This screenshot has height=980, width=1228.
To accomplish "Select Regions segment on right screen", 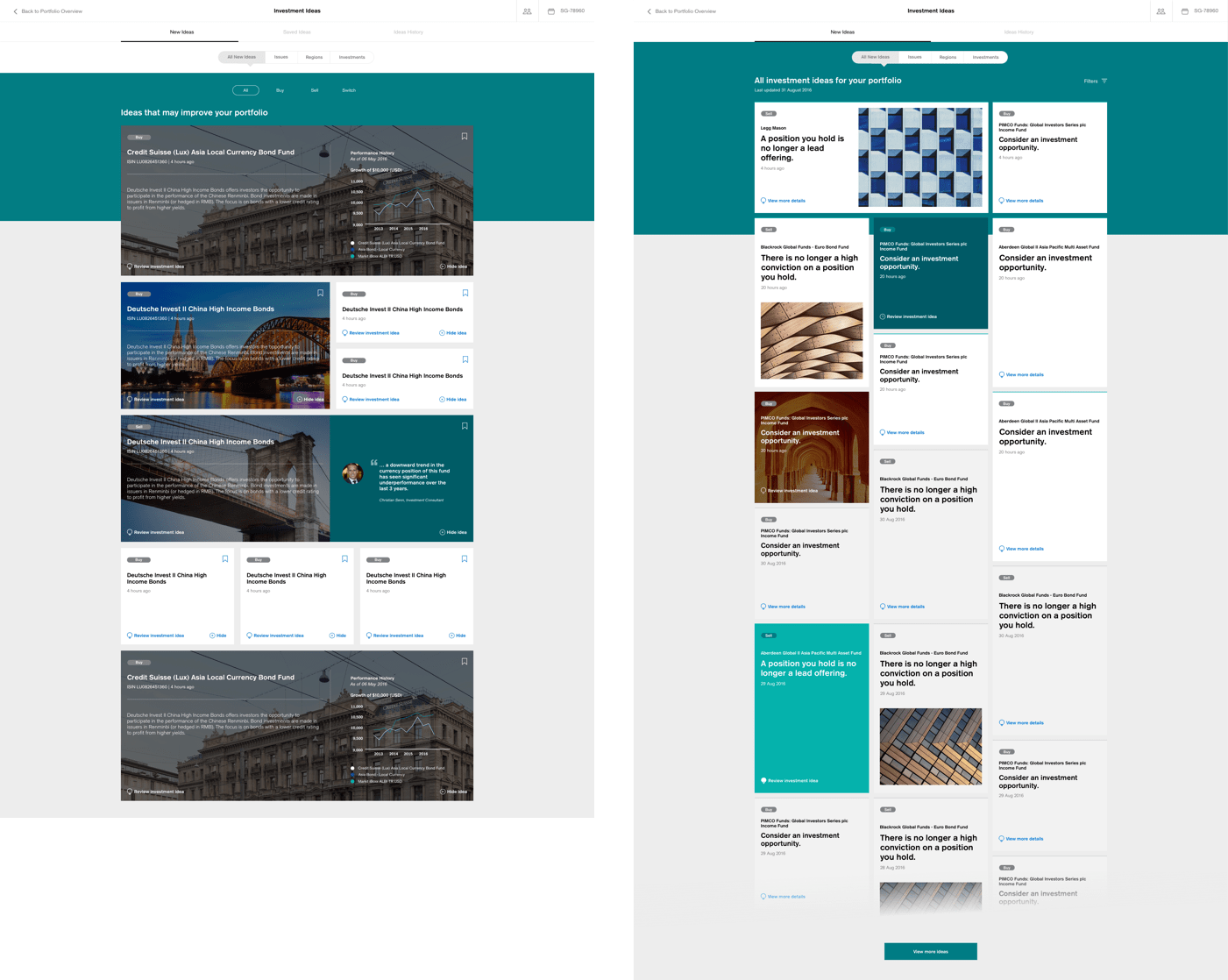I will [948, 57].
